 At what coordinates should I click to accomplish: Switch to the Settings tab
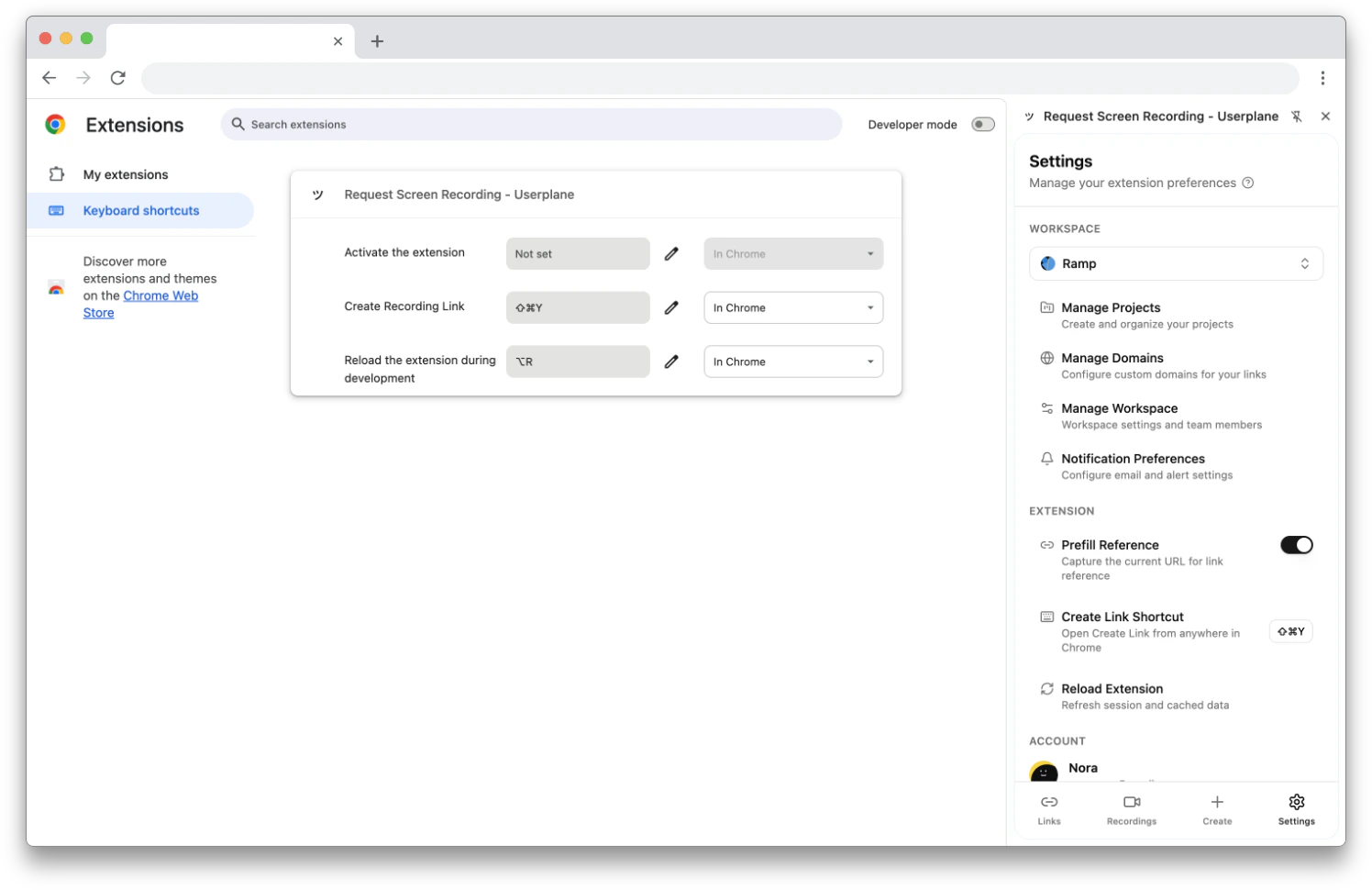[x=1296, y=809]
